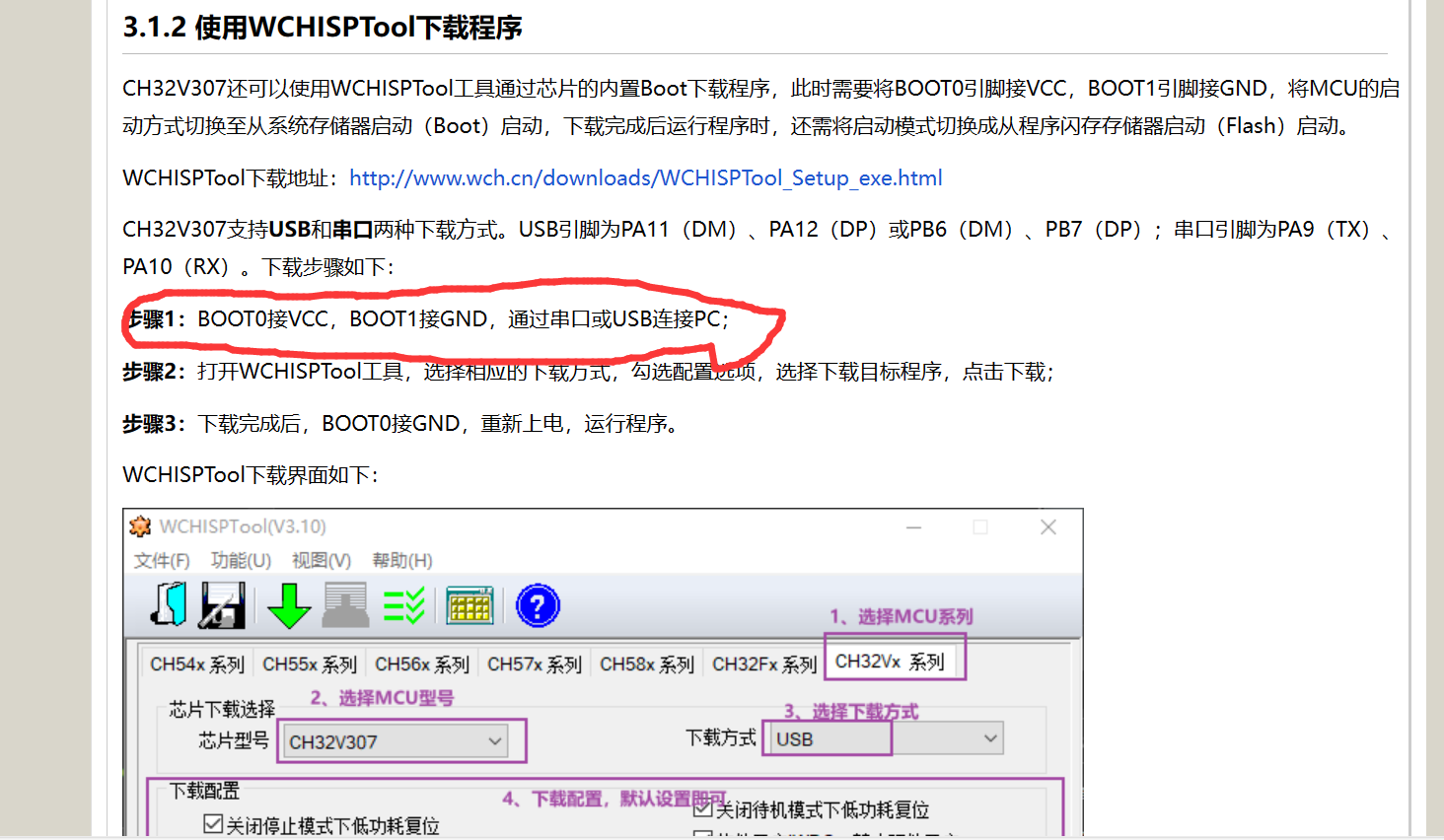Screen dimensions: 1444x840
Task: Switch to the CH54x 系列 tab
Action: coord(196,665)
